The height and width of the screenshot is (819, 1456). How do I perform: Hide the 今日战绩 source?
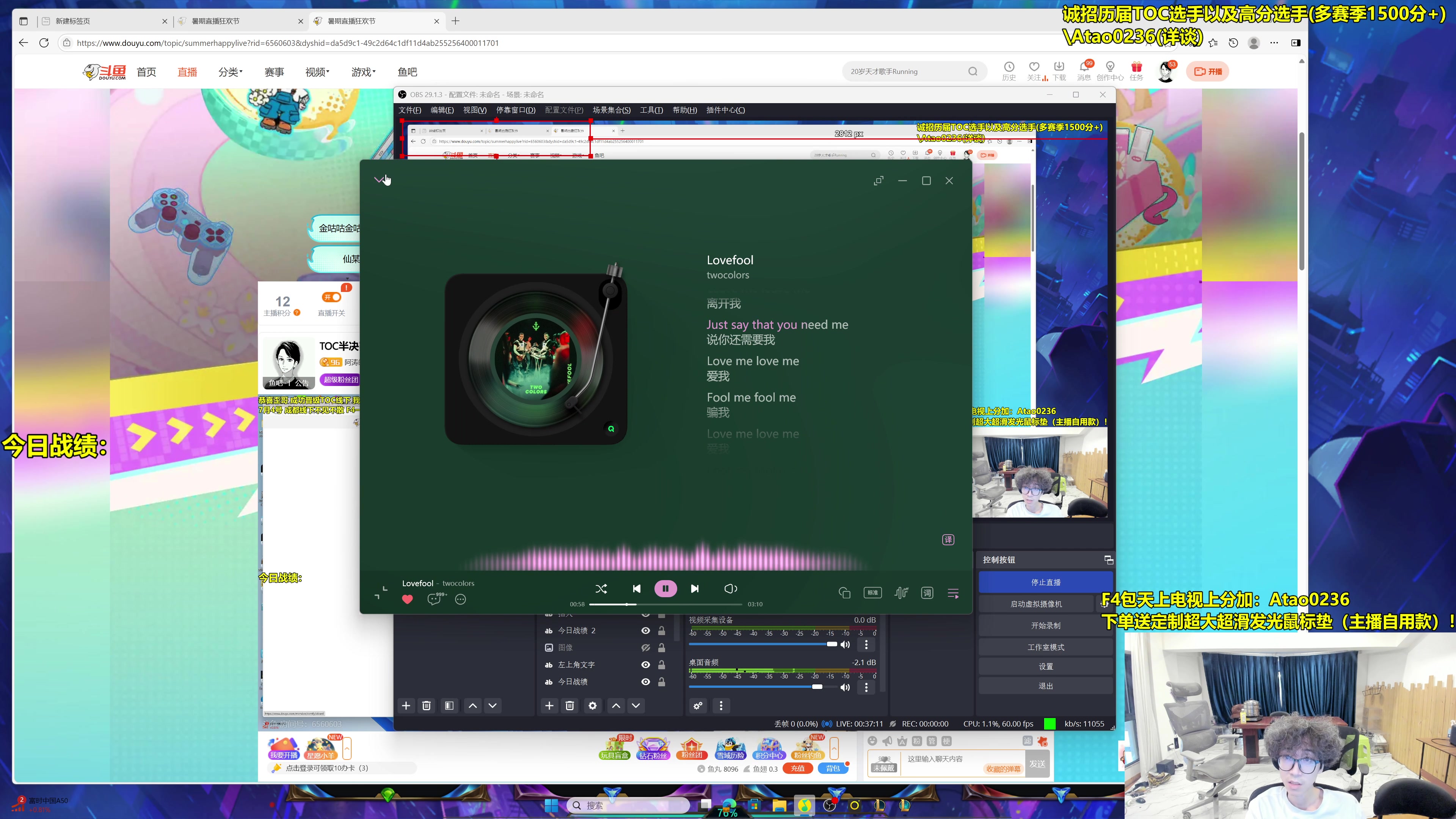coord(645,682)
